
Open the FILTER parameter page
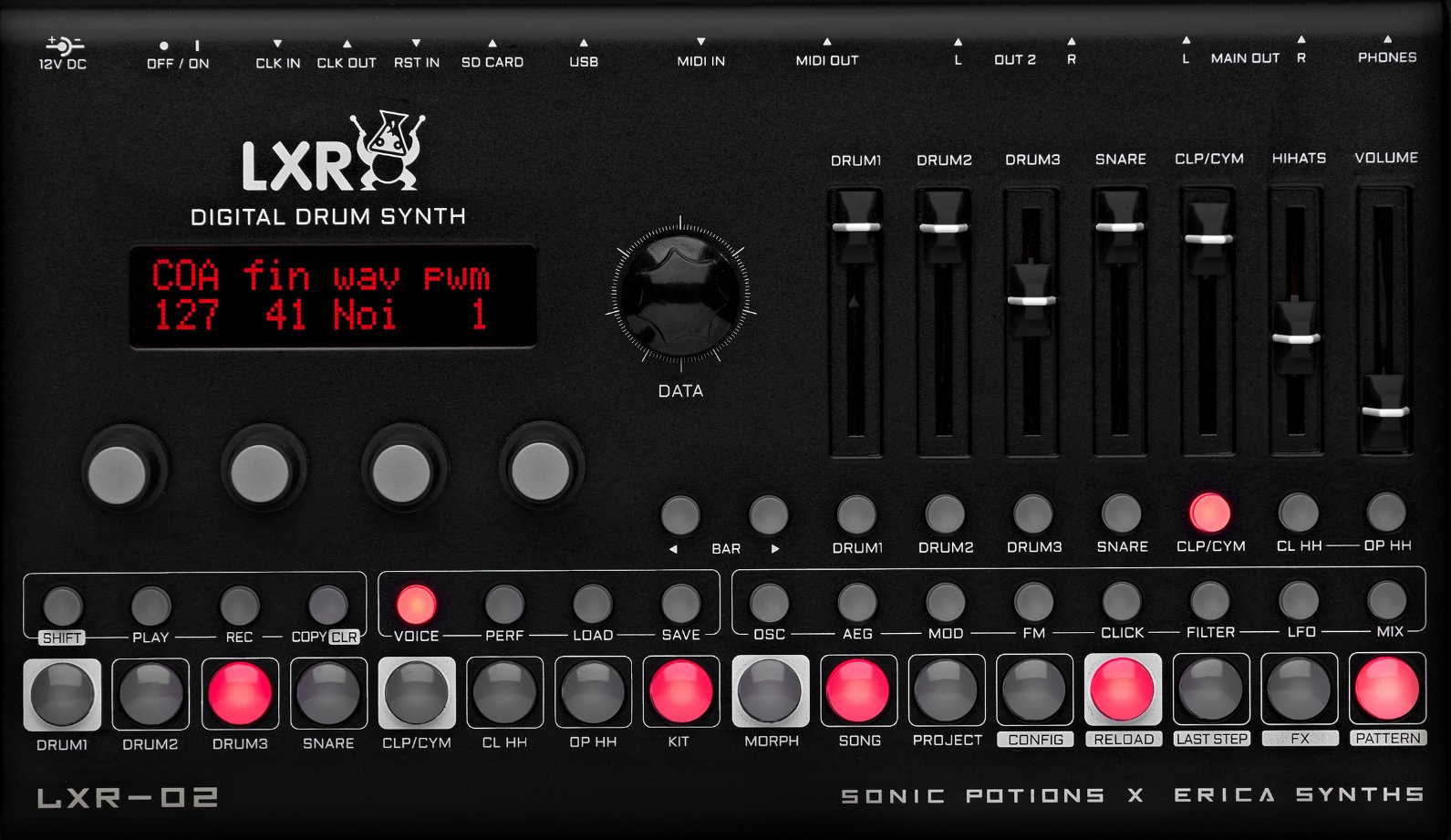1210,602
